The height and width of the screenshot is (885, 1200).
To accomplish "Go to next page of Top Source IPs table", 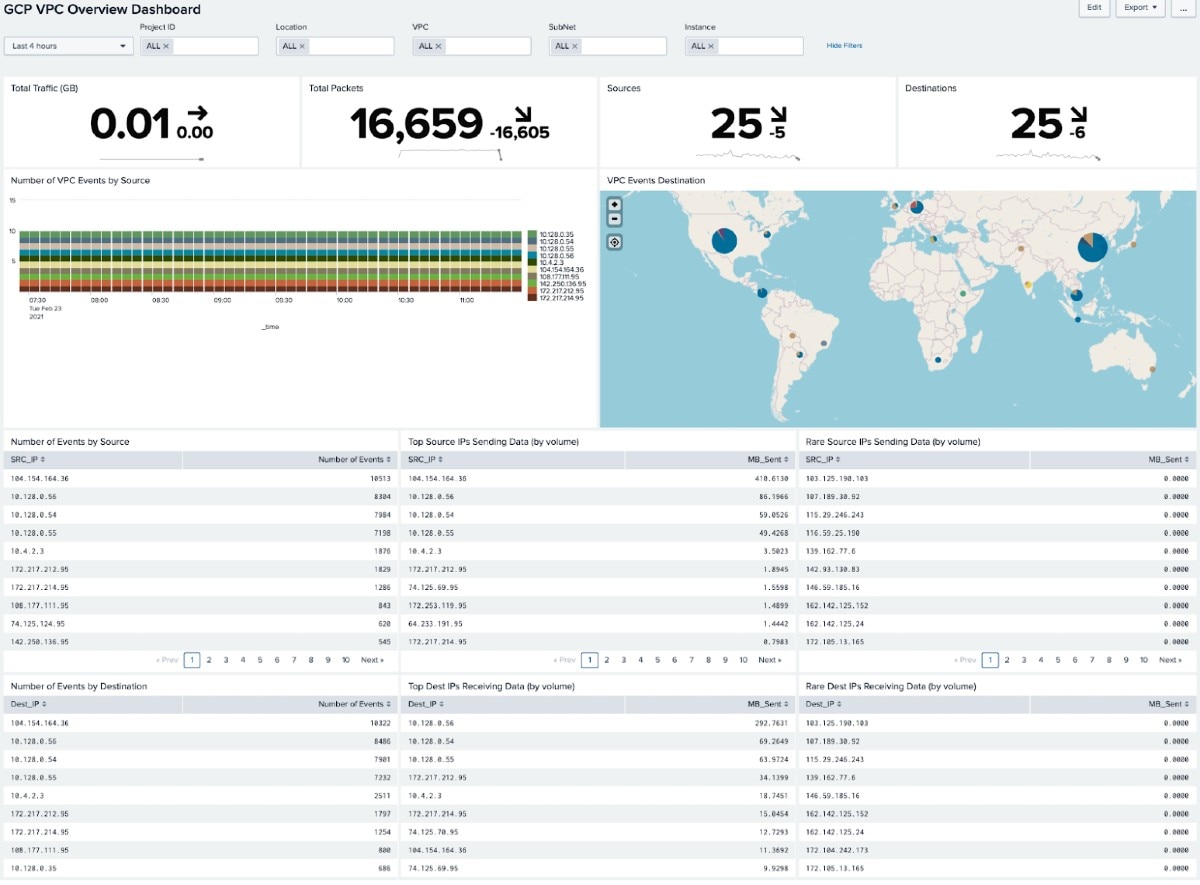I will click(770, 660).
